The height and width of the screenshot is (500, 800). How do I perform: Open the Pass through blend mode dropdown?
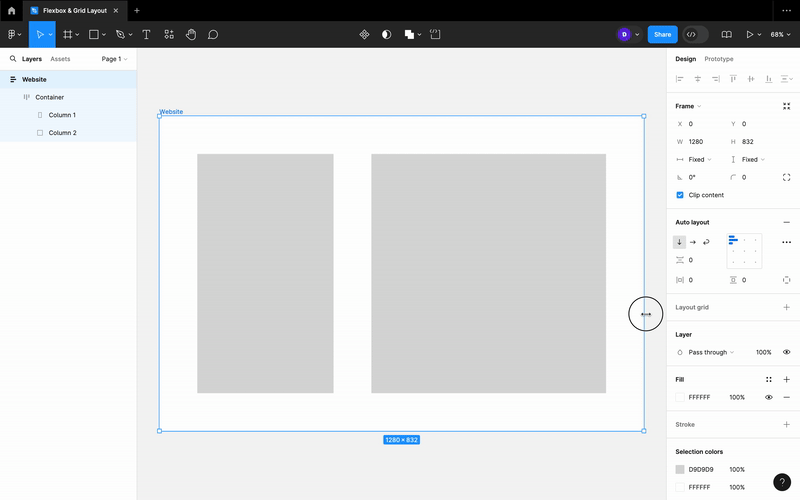pos(711,352)
